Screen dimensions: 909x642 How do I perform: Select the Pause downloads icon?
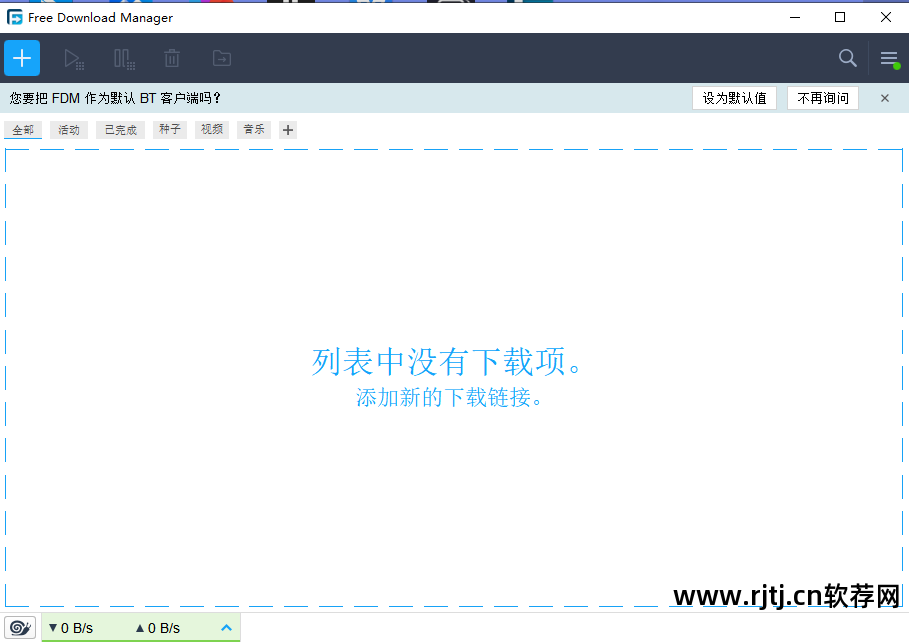coord(123,58)
